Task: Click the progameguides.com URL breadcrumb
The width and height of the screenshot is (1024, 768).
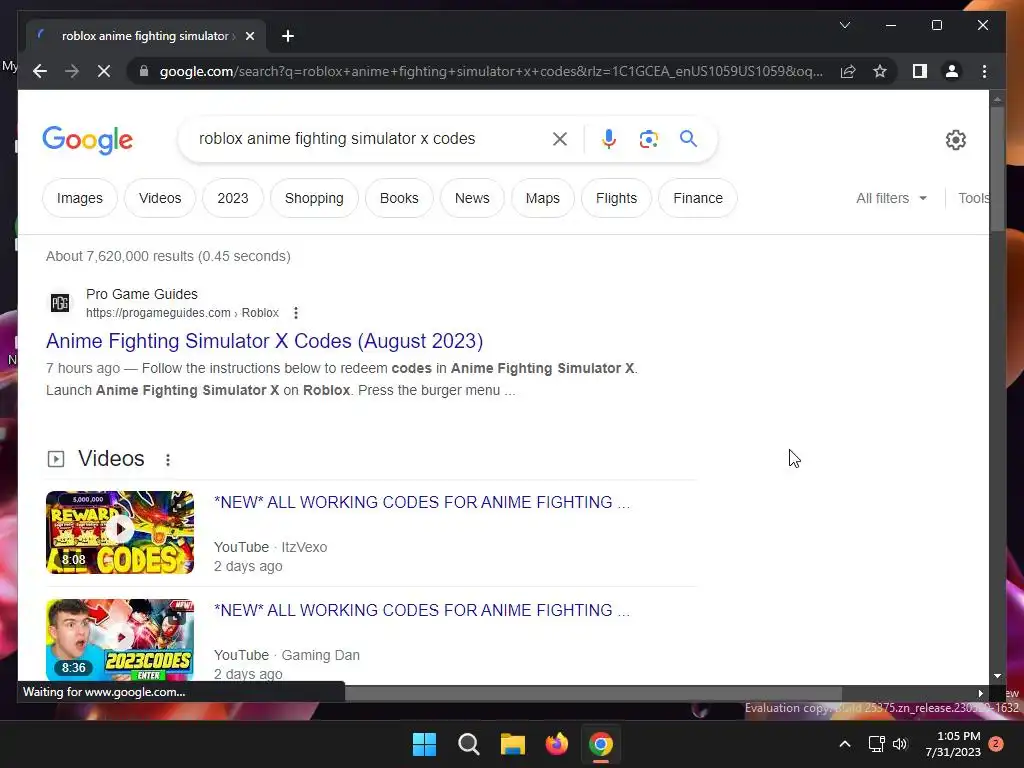Action: [x=182, y=313]
